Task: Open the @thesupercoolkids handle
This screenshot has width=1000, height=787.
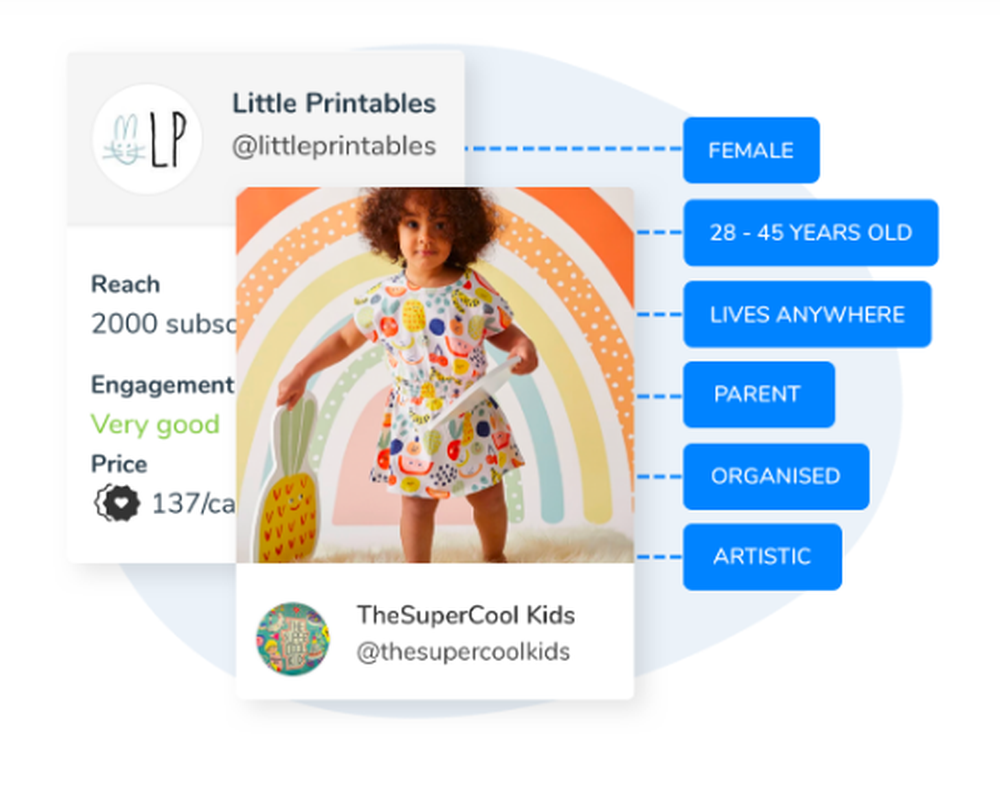Action: pyautogui.click(x=463, y=652)
